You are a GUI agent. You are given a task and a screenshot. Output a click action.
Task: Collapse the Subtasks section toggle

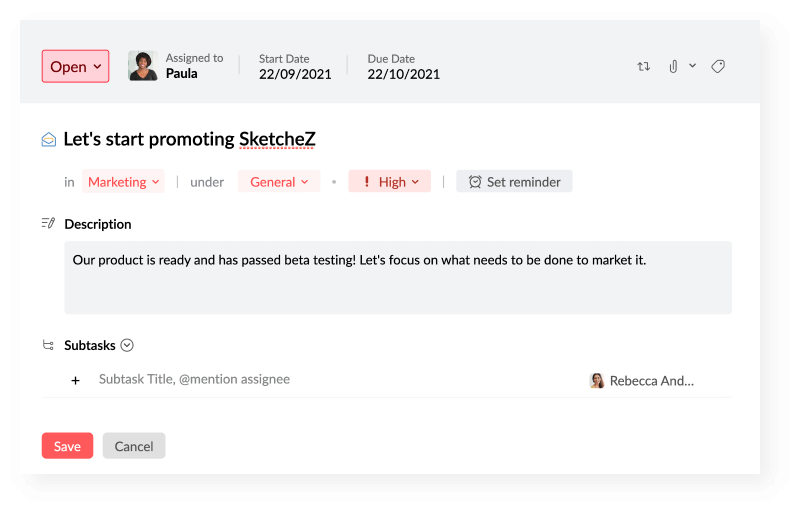pos(127,346)
